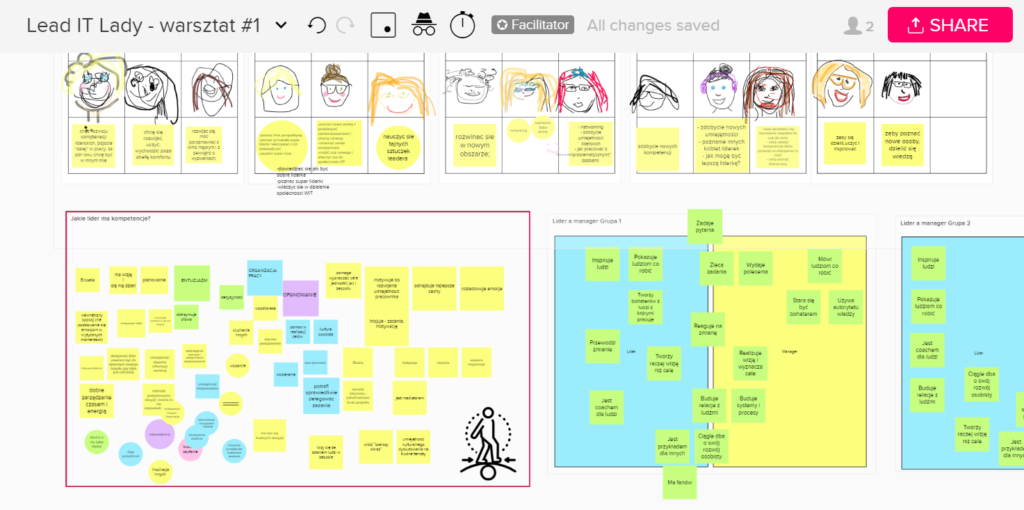Toggle private mode incognito icon
This screenshot has height=510, width=1024.
(424, 25)
